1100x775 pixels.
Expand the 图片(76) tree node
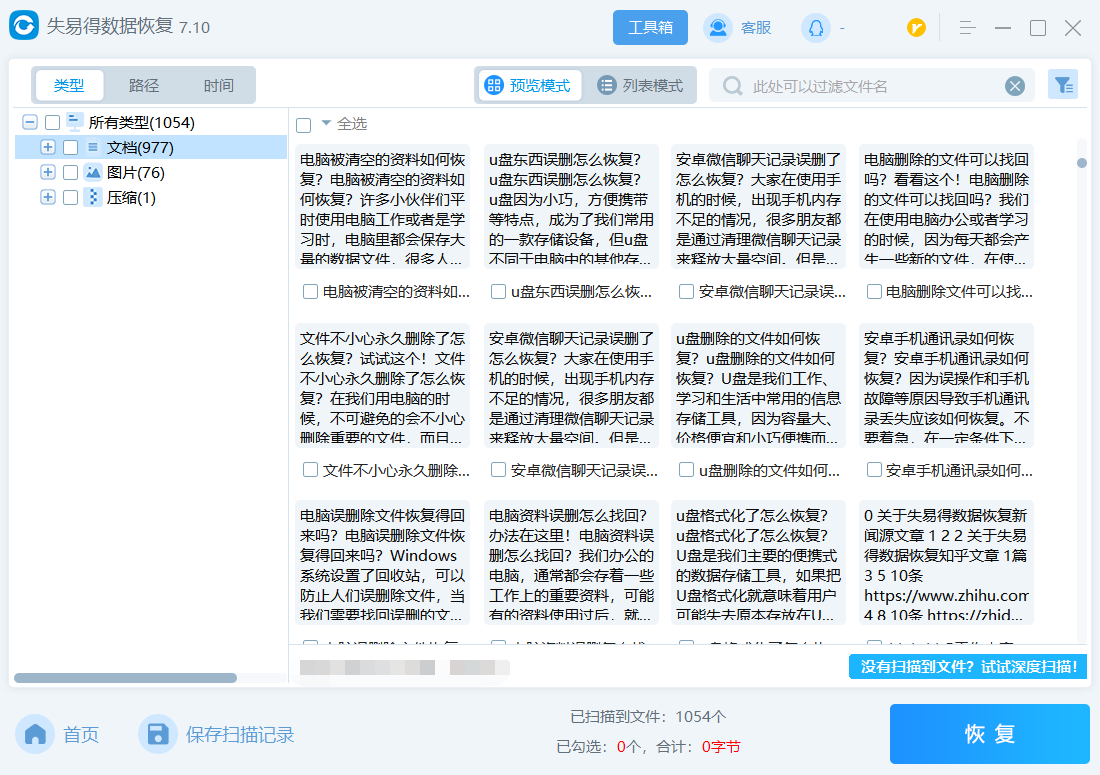(48, 173)
